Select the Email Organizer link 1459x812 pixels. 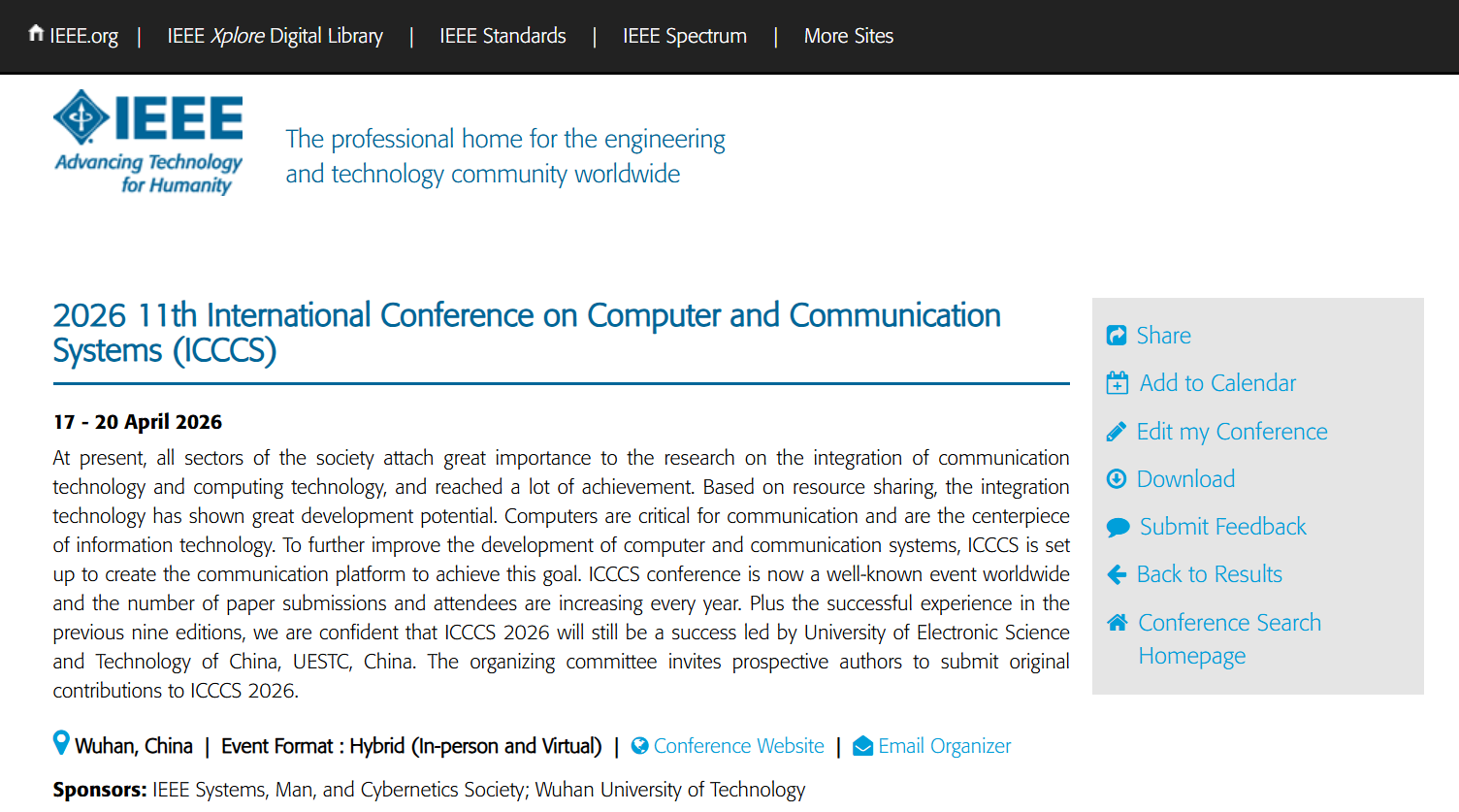944,746
